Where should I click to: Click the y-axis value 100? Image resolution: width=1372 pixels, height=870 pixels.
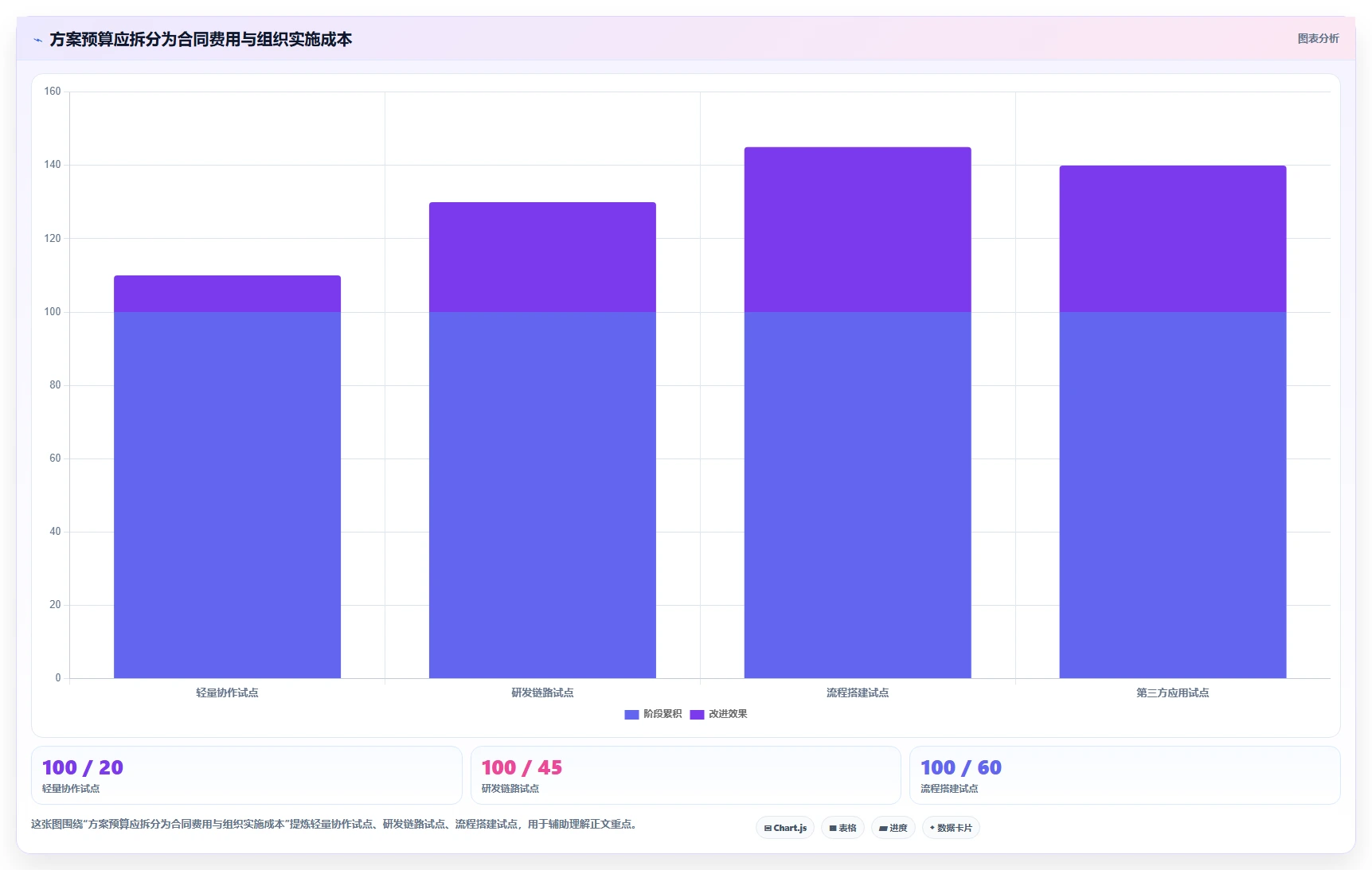53,311
